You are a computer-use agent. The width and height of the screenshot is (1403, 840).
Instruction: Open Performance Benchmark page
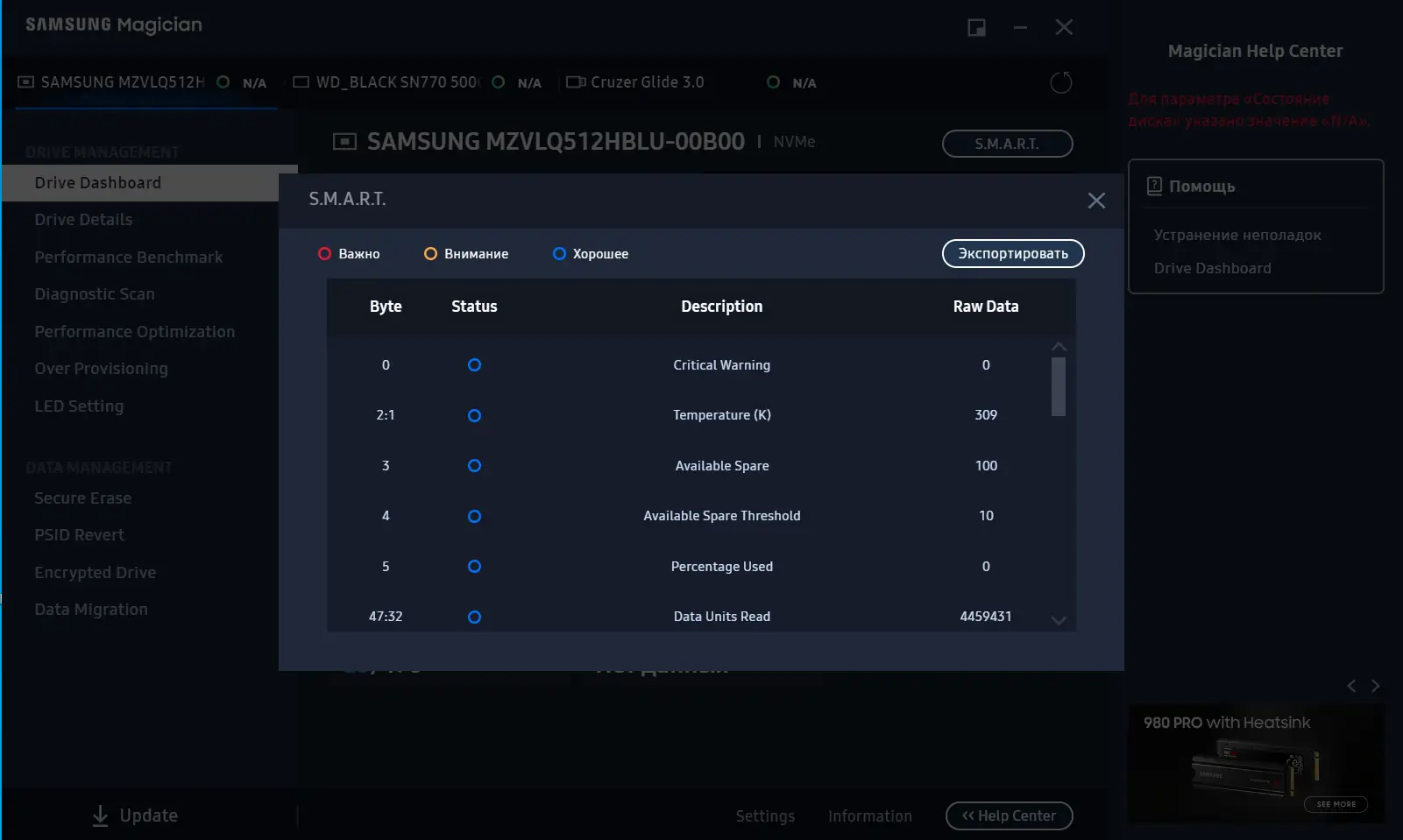click(x=129, y=258)
